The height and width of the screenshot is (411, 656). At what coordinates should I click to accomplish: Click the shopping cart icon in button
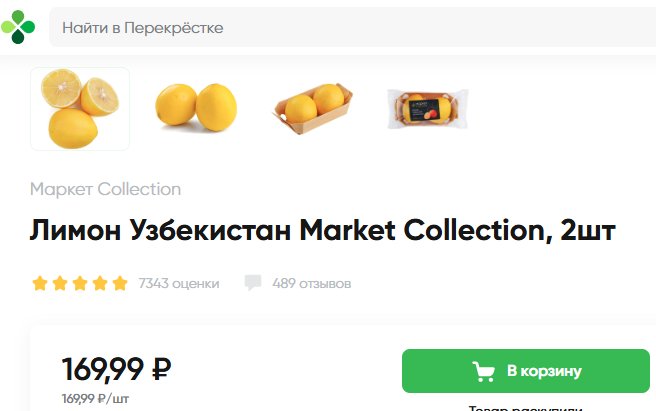click(x=484, y=371)
